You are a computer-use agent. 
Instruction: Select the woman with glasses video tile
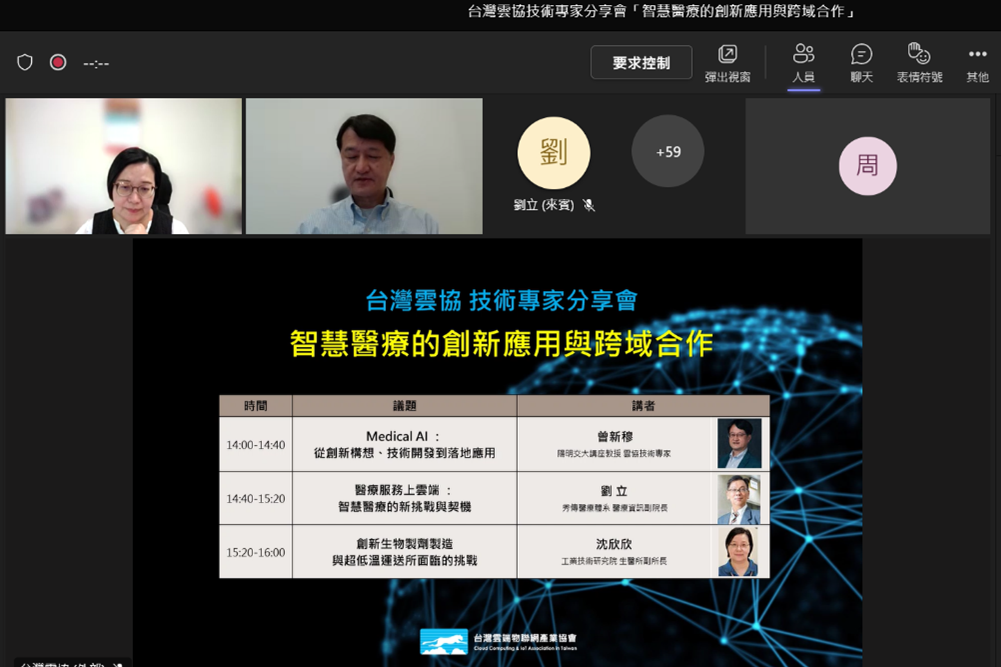pyautogui.click(x=124, y=166)
